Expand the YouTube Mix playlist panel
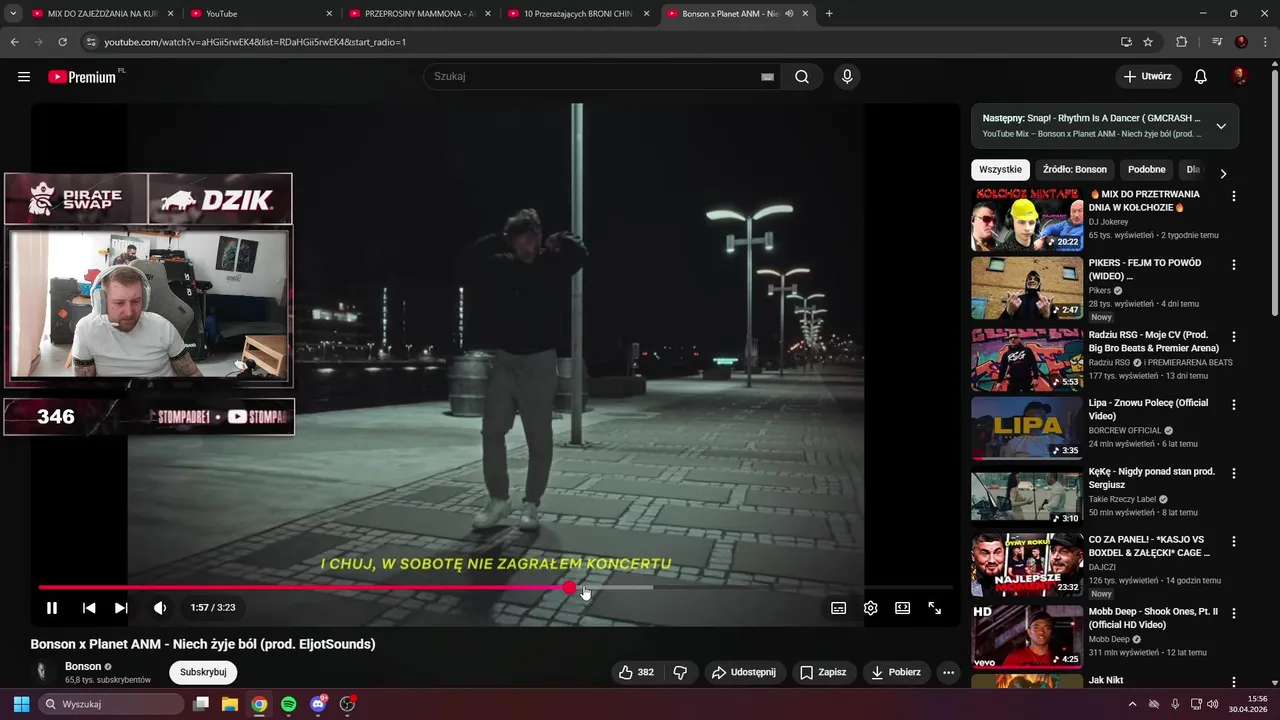Image resolution: width=1280 pixels, height=720 pixels. tap(1221, 126)
